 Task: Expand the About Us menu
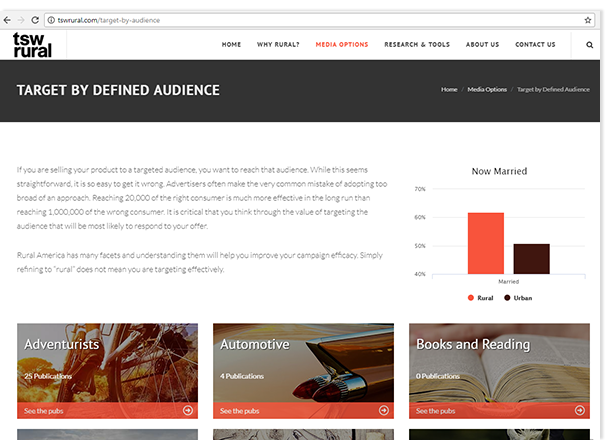tap(482, 45)
